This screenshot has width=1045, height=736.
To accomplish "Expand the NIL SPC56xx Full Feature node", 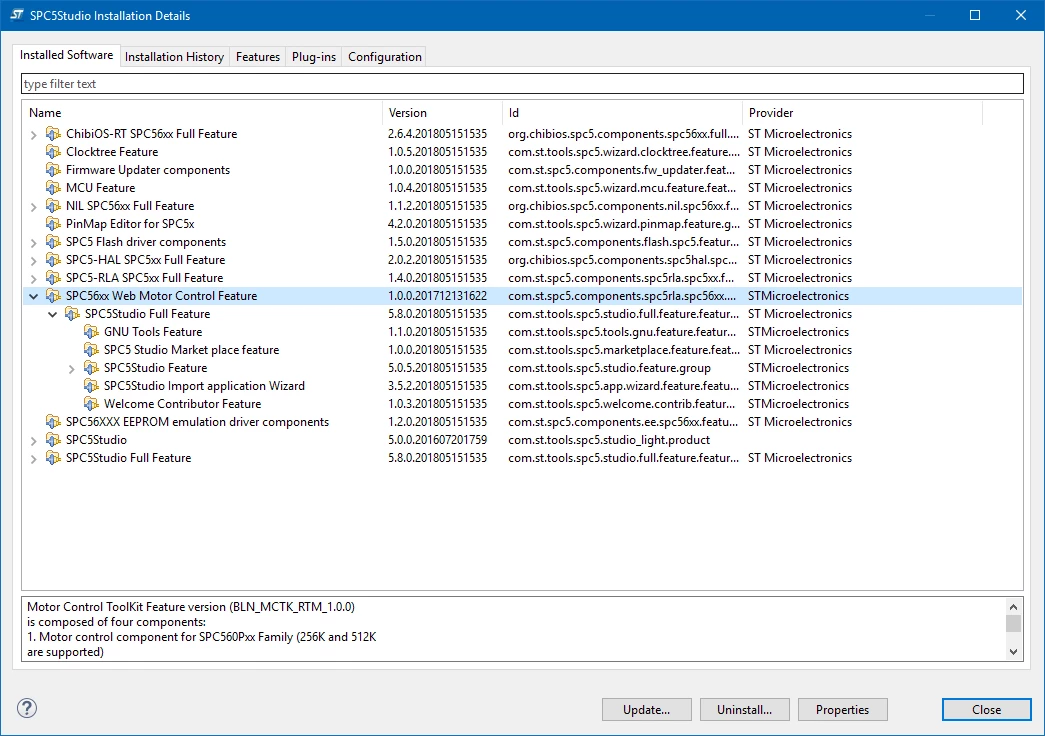I will point(33,207).
